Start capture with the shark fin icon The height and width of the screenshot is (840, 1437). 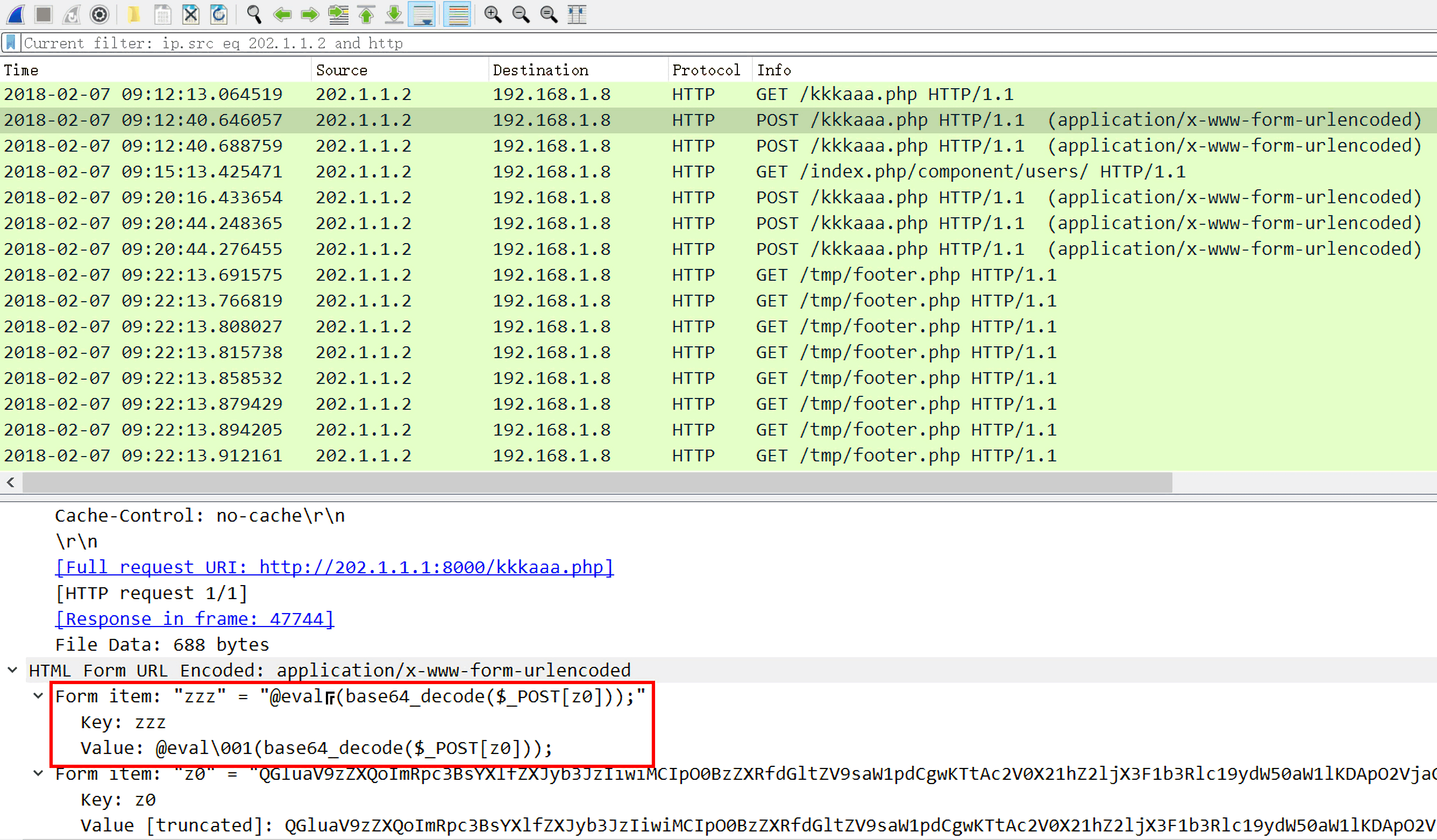point(16,15)
